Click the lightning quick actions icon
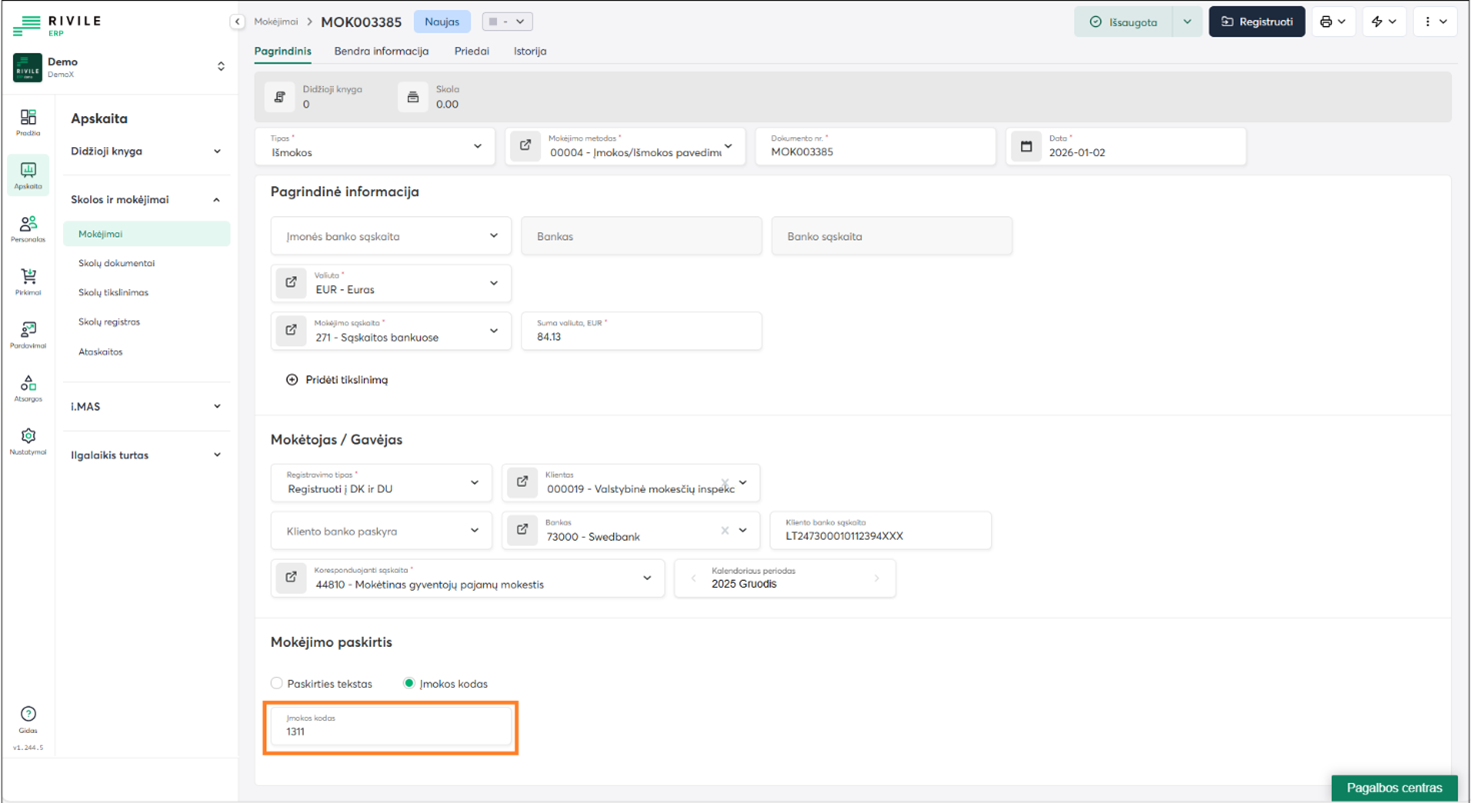The height and width of the screenshot is (803, 1471). 1377,22
